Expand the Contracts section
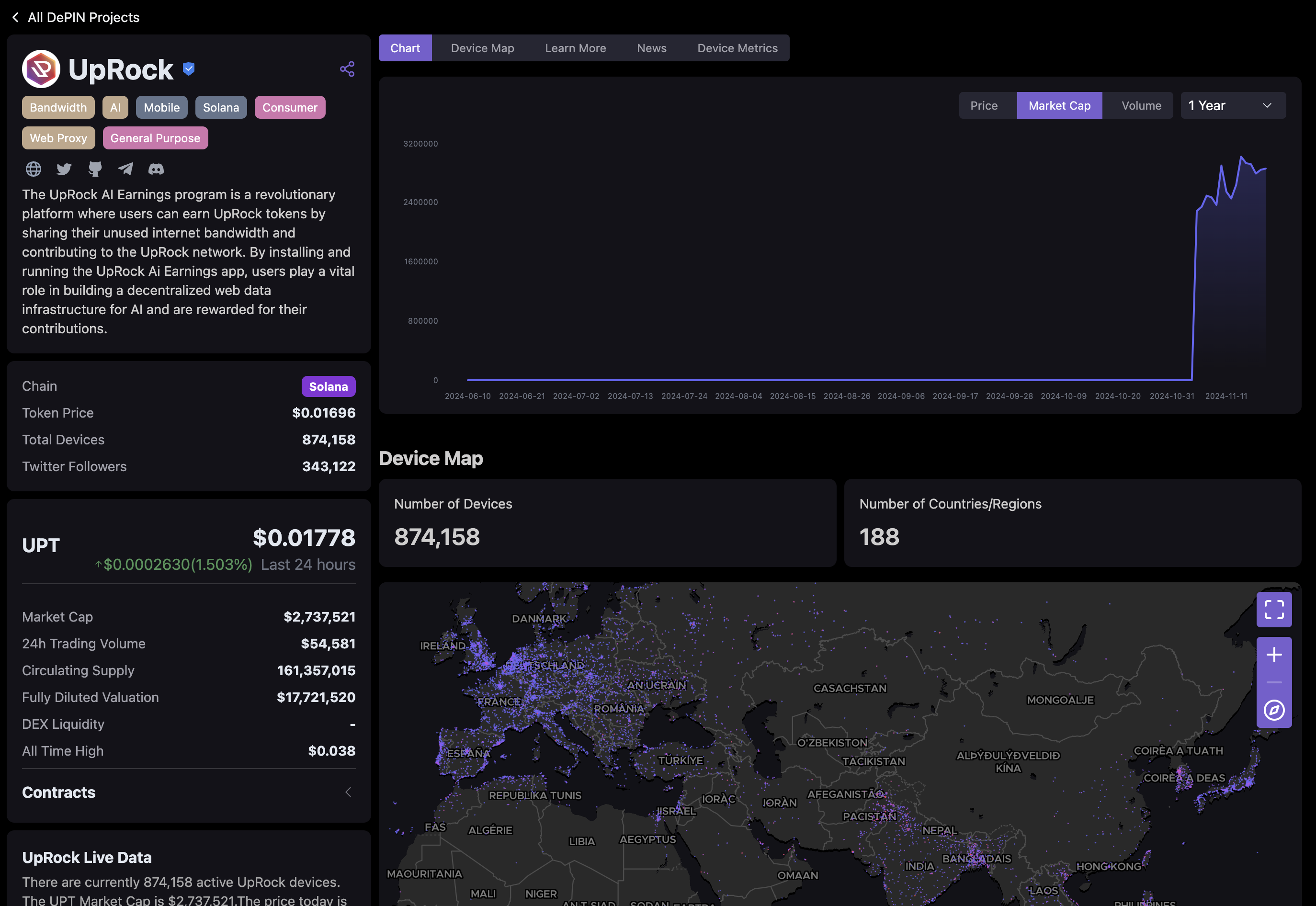The width and height of the screenshot is (1316, 906). point(348,792)
